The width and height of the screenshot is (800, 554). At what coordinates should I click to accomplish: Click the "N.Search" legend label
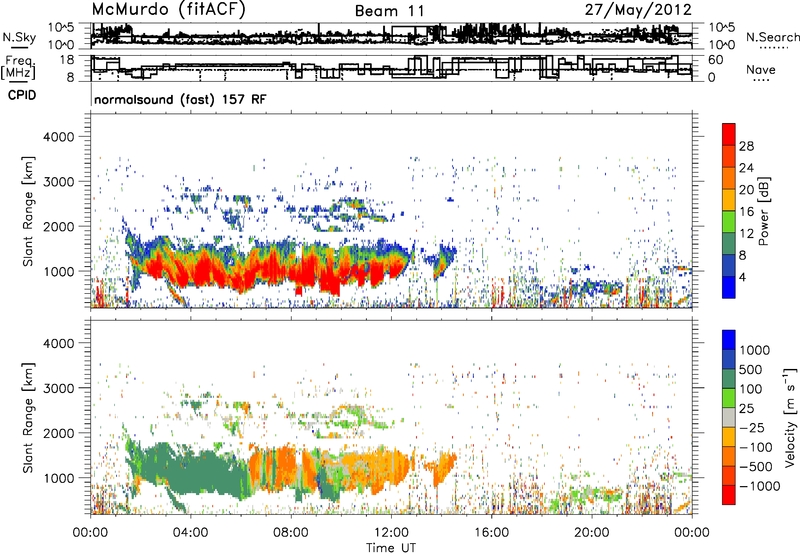click(772, 37)
